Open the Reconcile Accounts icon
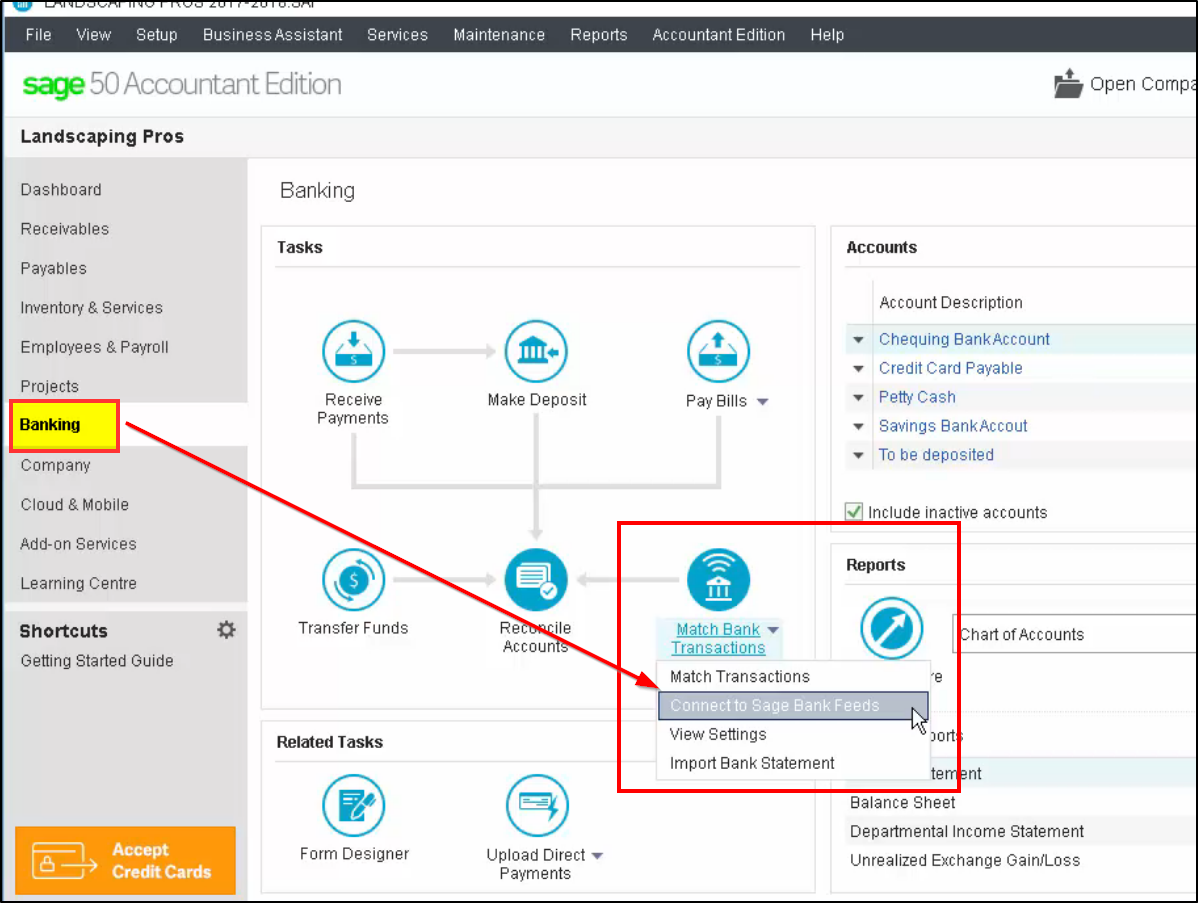 click(536, 579)
